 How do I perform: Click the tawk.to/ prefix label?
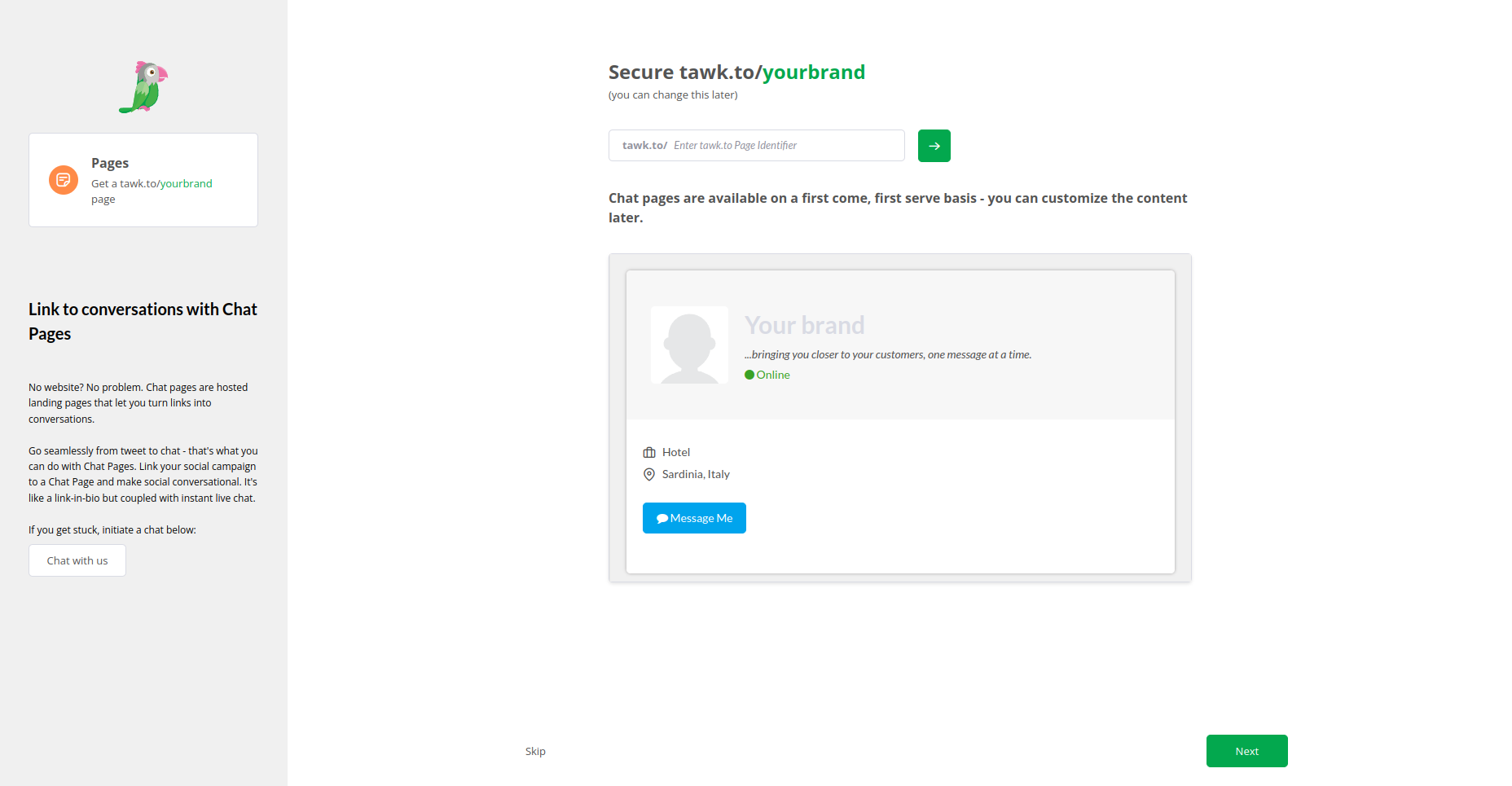point(644,146)
